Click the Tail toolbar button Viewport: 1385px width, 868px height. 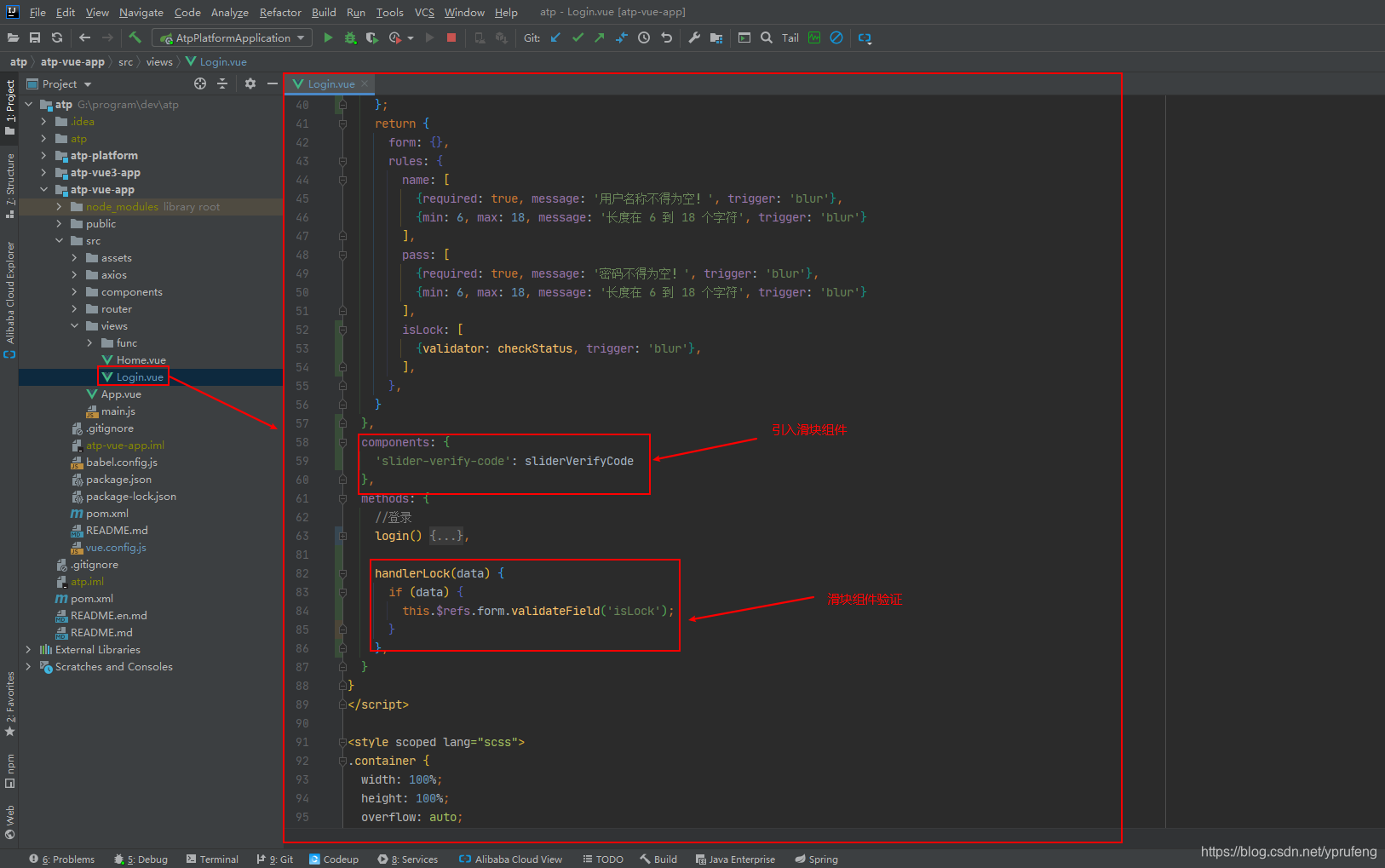790,37
